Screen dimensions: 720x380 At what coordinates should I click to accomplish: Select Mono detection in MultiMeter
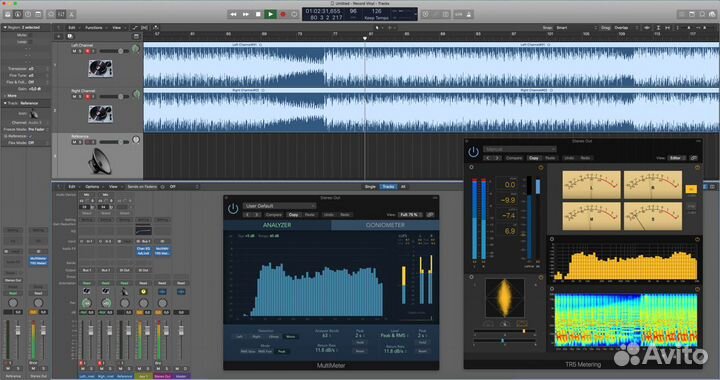tap(290, 336)
